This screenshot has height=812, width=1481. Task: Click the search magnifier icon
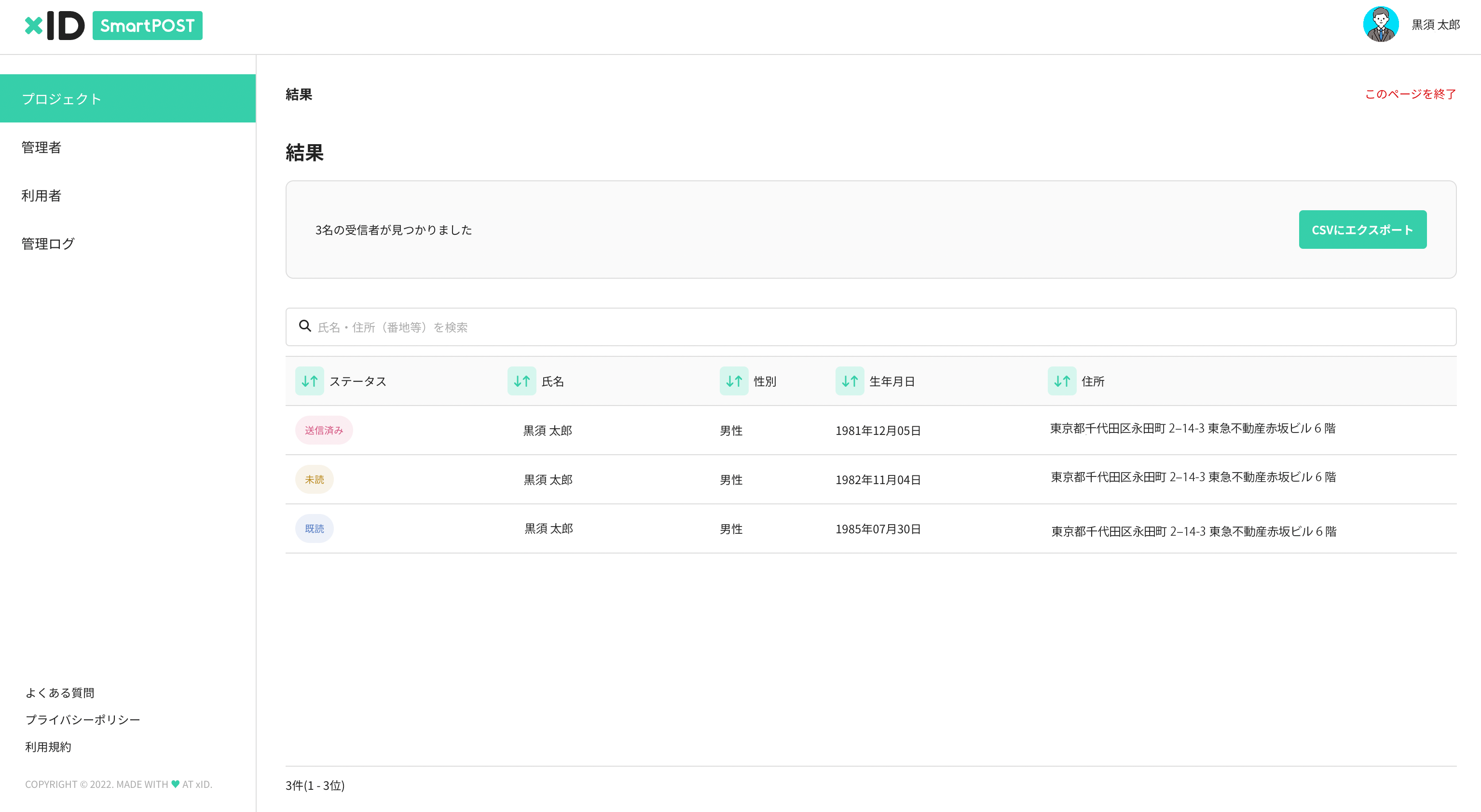click(x=305, y=326)
